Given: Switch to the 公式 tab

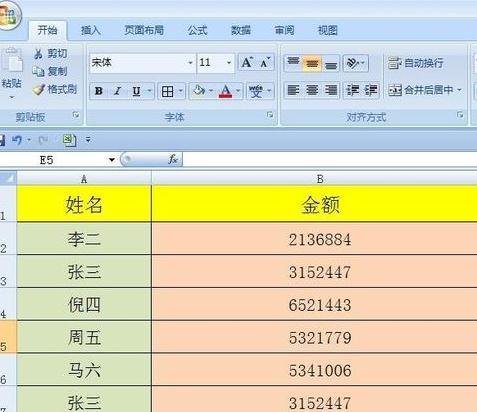Looking at the screenshot, I should [197, 30].
